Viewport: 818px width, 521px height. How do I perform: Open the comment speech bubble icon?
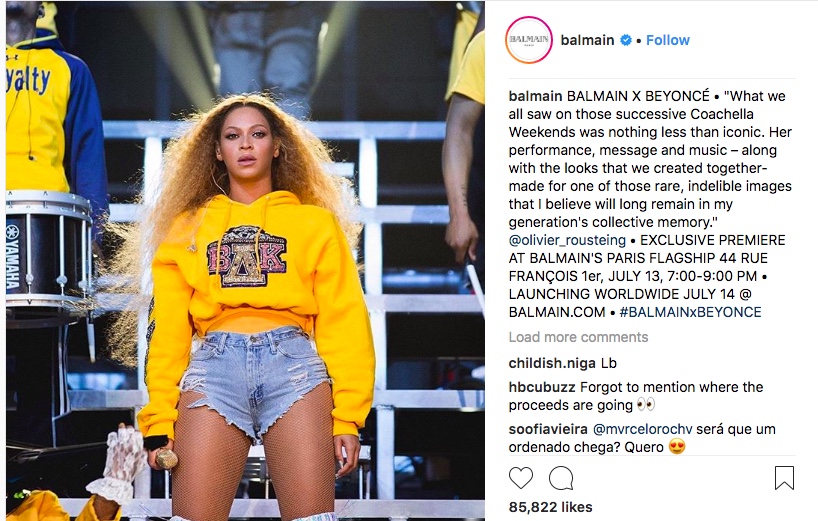pyautogui.click(x=561, y=478)
